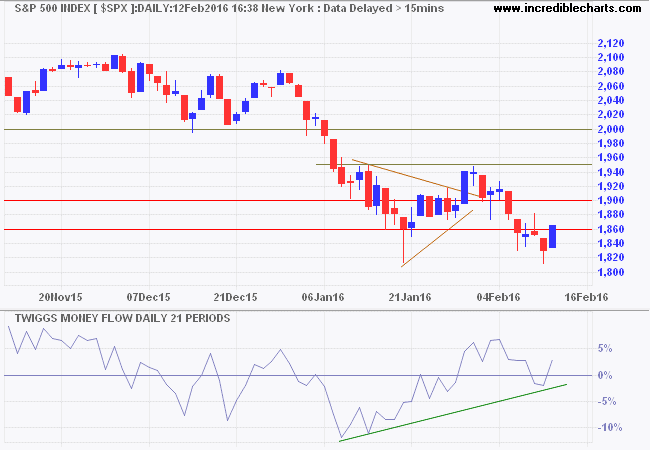Select the green money flow trendline
Screen dimensions: 650x450
pyautogui.click(x=453, y=413)
